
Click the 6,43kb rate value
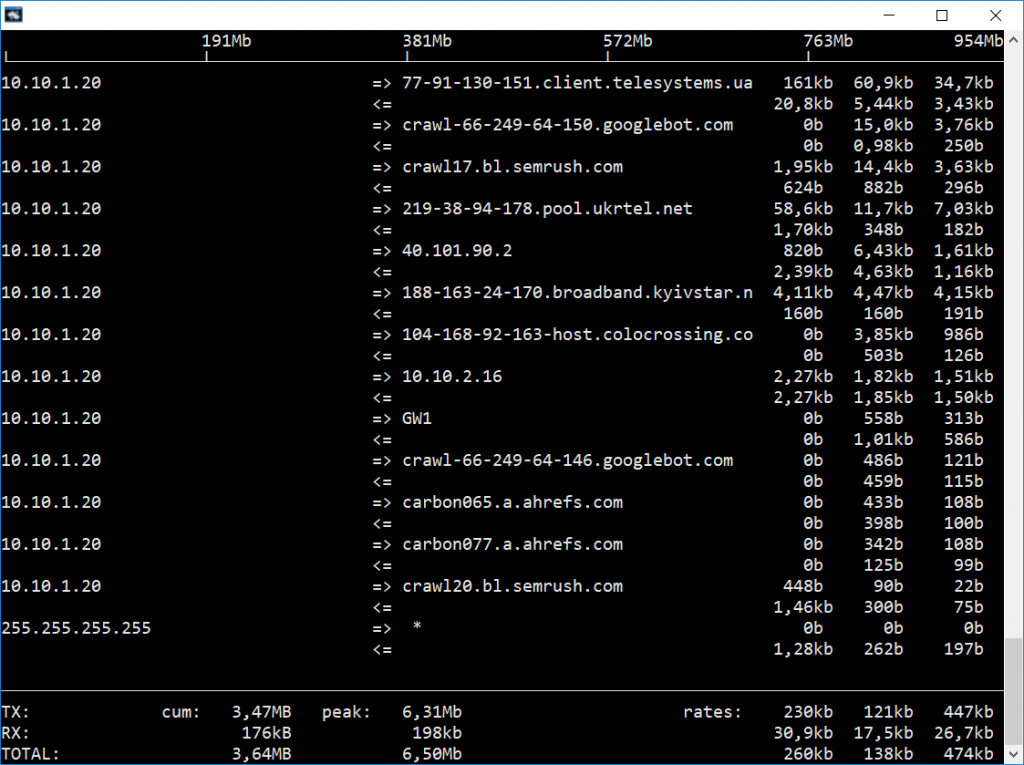coord(883,251)
